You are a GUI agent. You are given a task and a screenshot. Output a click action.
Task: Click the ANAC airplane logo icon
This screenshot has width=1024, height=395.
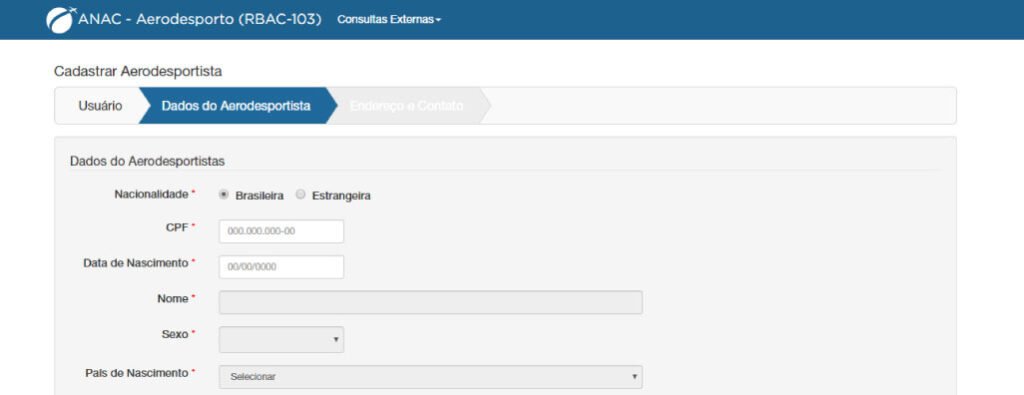(61, 19)
